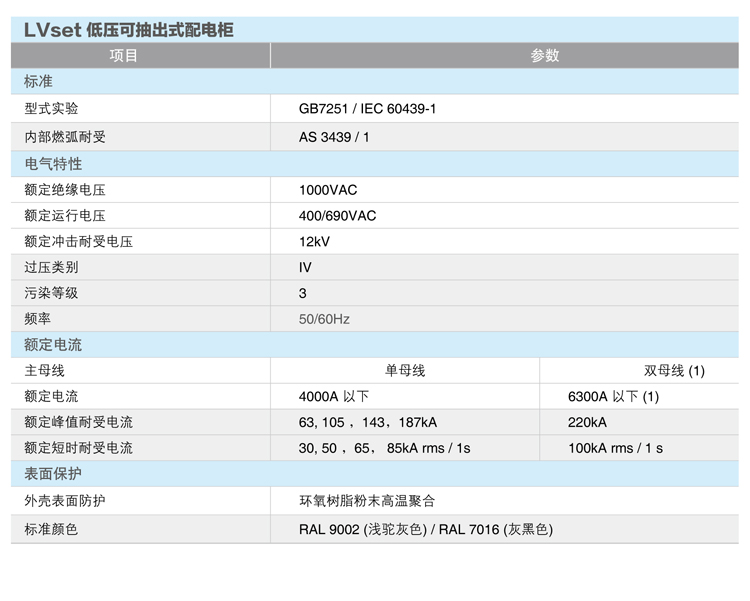Click the title 'LVset 低压可抽出式配电柜'
The height and width of the screenshot is (601, 750).
129,30
